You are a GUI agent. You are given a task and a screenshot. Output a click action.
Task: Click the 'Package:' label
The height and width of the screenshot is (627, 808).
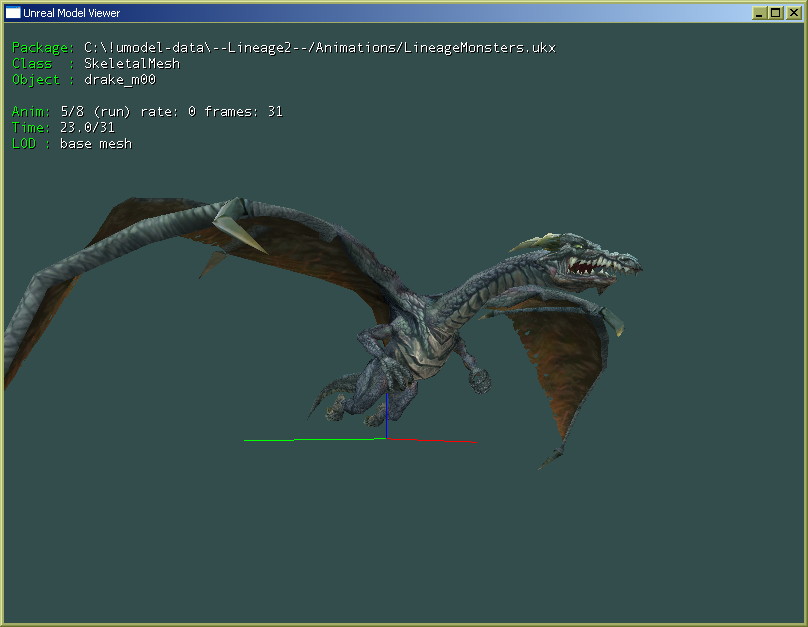point(43,48)
